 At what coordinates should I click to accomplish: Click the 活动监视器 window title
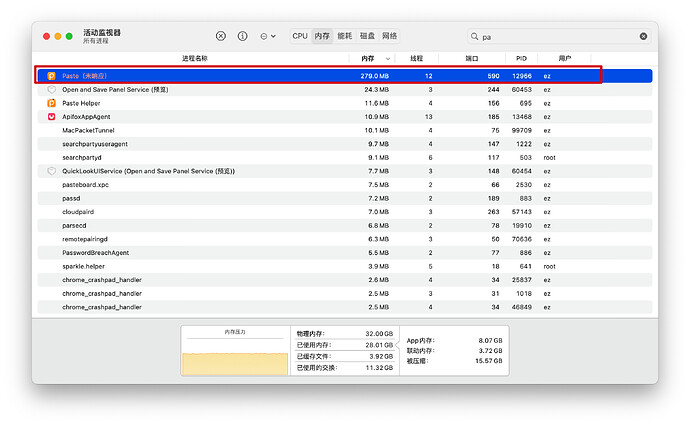[x=102, y=33]
